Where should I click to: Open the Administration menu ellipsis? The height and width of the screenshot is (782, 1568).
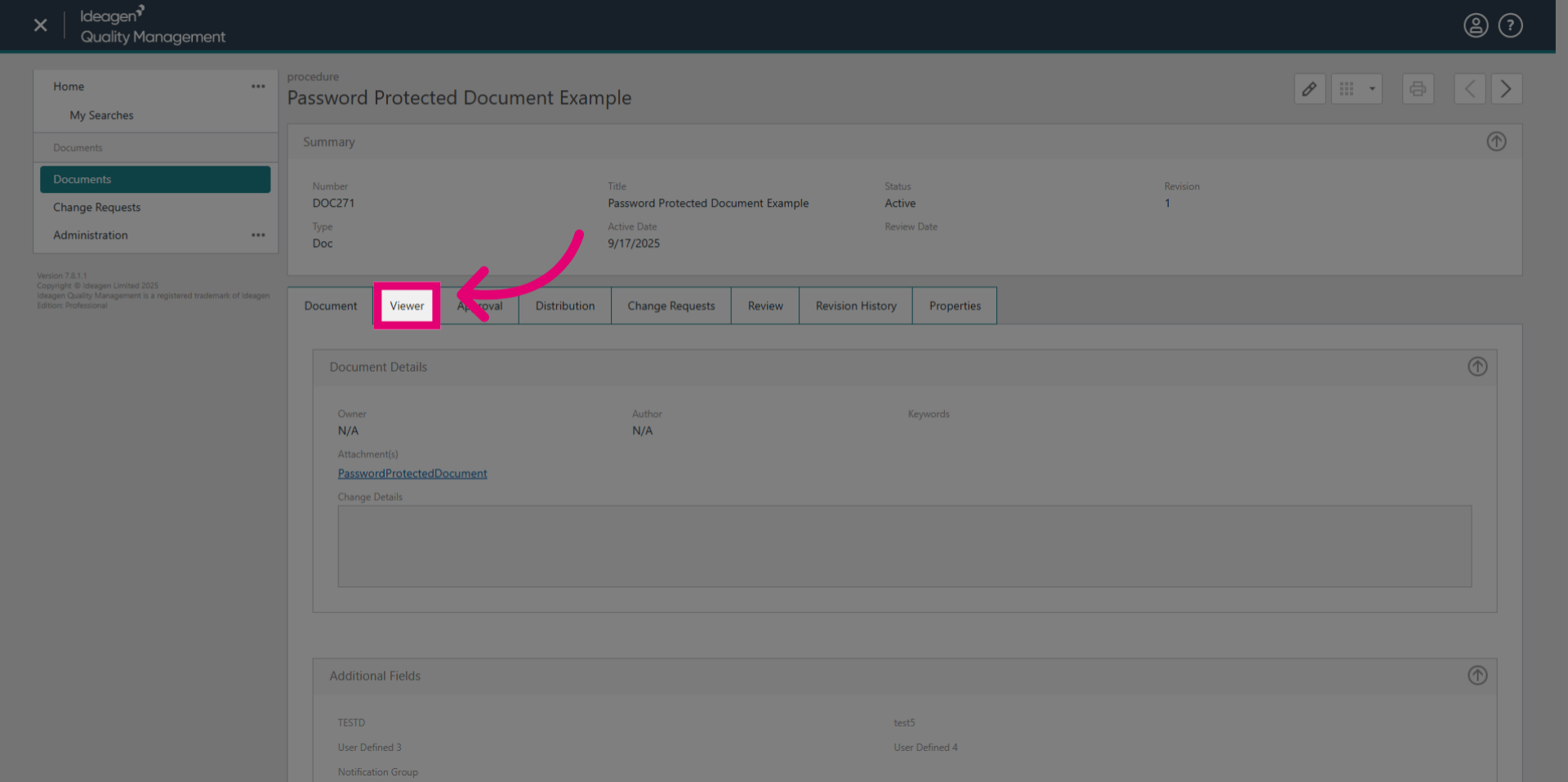(x=258, y=235)
